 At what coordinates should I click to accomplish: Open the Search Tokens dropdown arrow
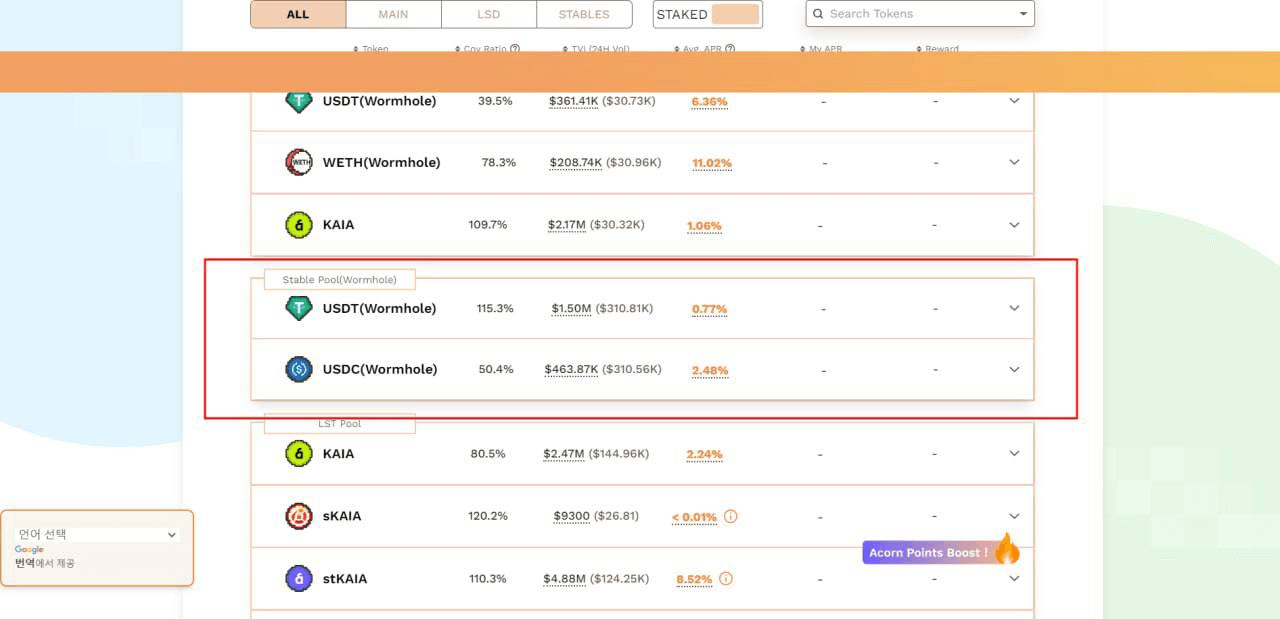coord(1023,14)
